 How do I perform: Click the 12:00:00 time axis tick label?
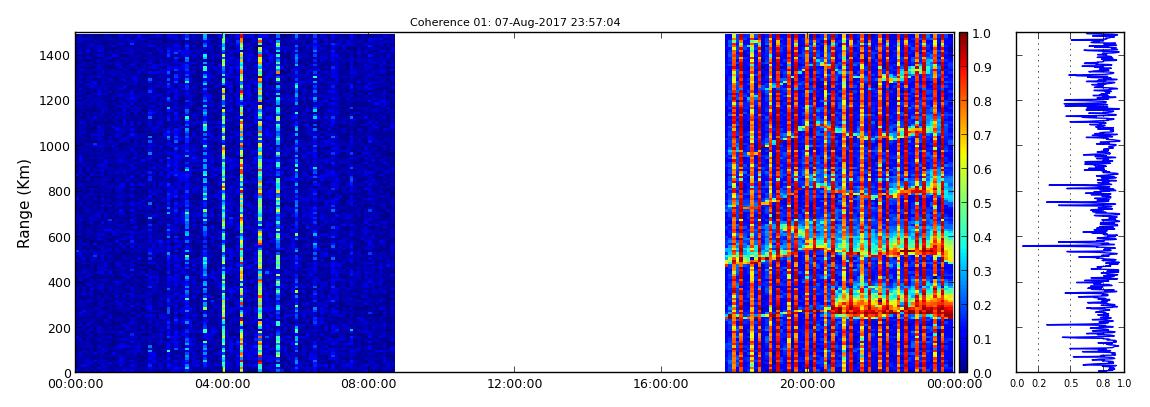515,384
